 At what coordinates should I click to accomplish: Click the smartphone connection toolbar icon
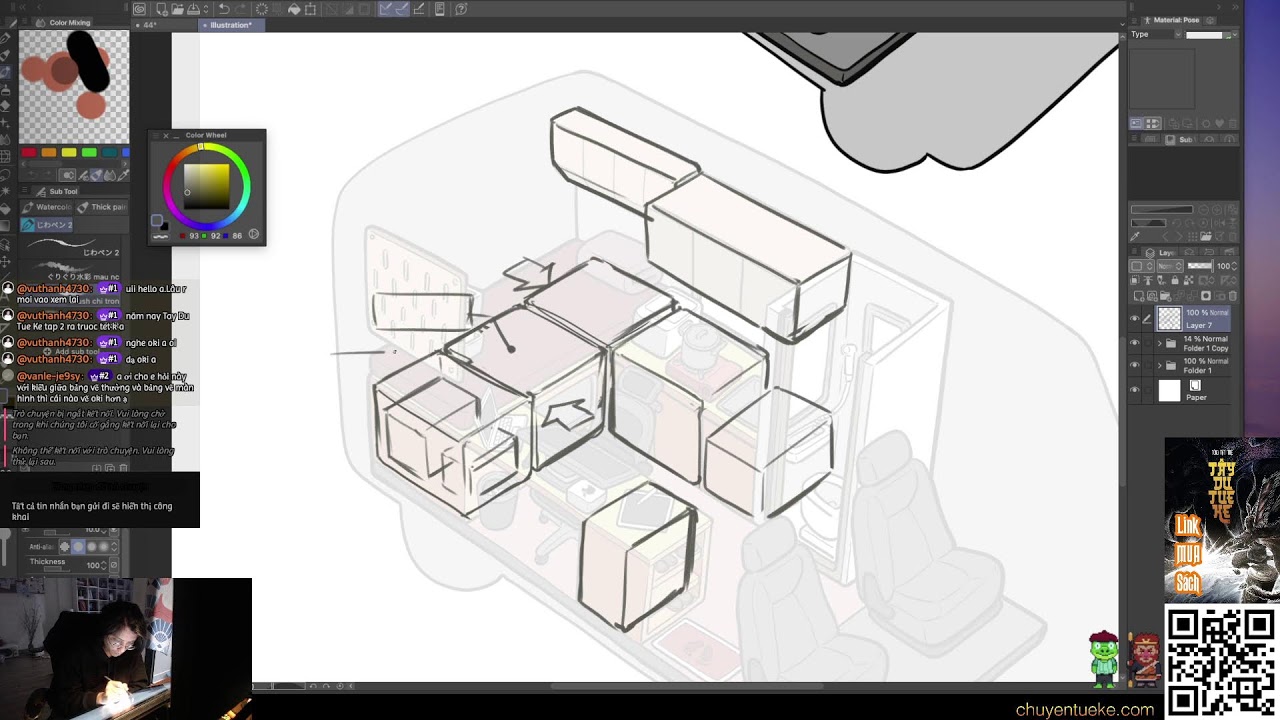click(x=440, y=9)
